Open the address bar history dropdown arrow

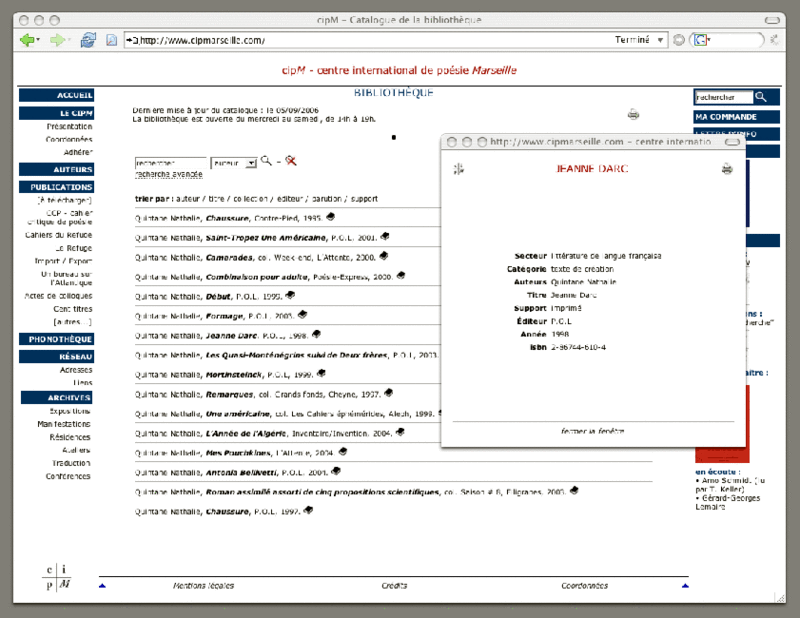660,40
